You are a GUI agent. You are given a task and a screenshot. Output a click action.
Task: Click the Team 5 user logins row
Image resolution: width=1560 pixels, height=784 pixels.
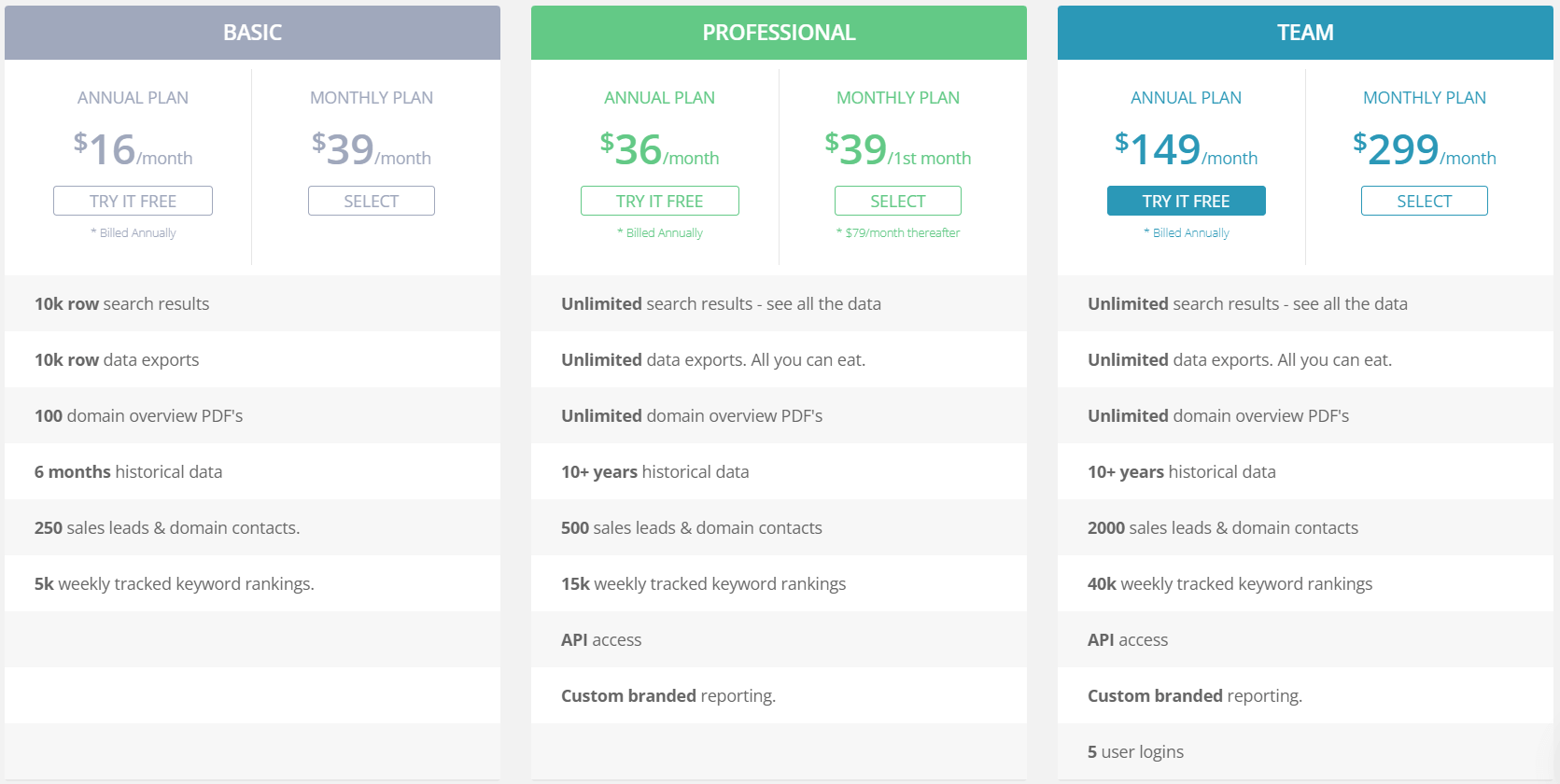point(1305,751)
